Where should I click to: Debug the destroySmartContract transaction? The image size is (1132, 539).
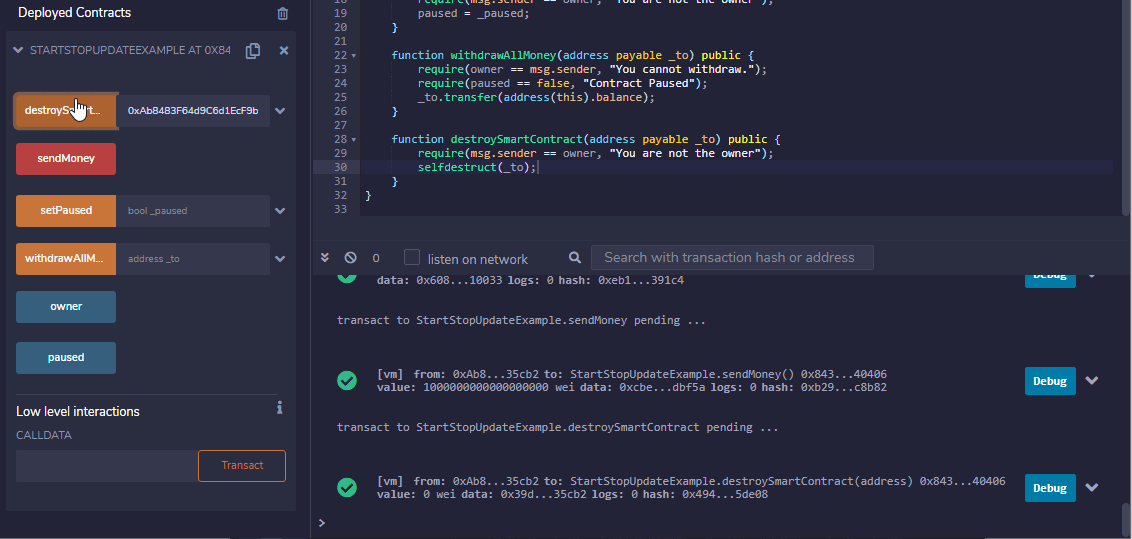pos(1050,488)
